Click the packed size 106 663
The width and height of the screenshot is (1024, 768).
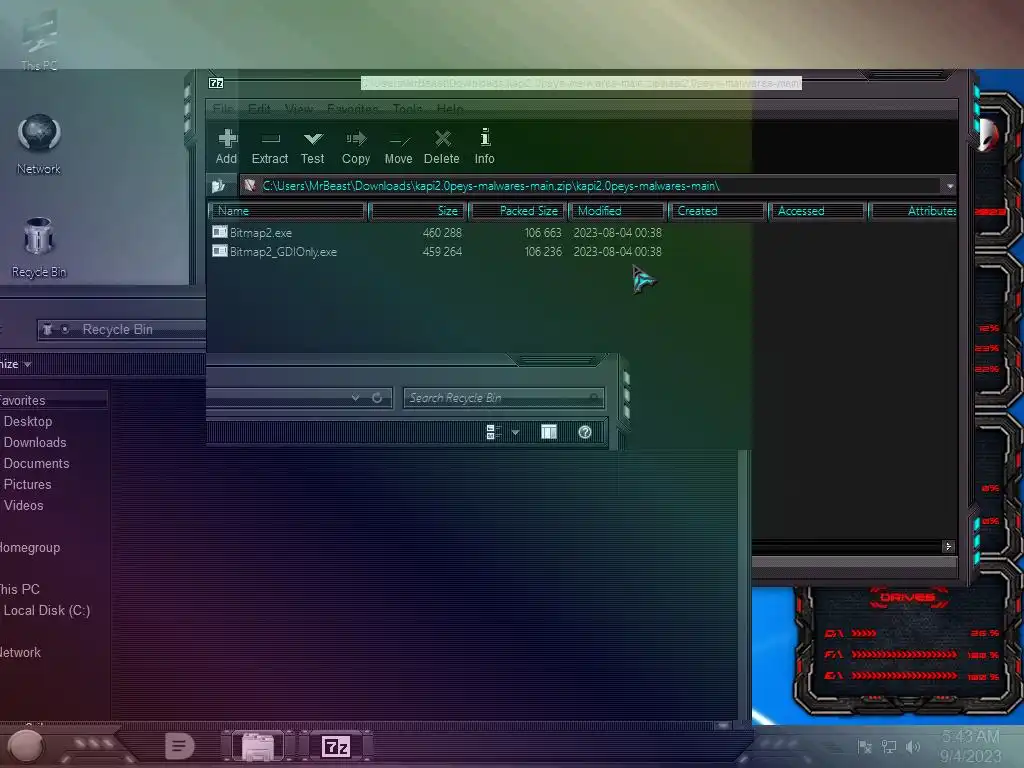543,232
